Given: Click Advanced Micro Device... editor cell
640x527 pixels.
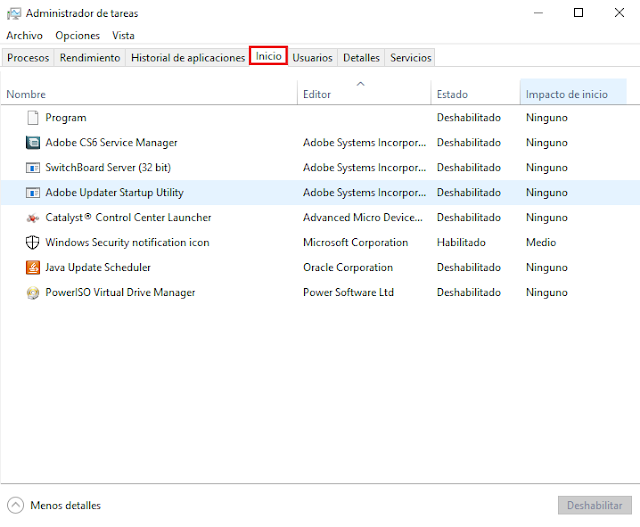Looking at the screenshot, I should pos(363,217).
